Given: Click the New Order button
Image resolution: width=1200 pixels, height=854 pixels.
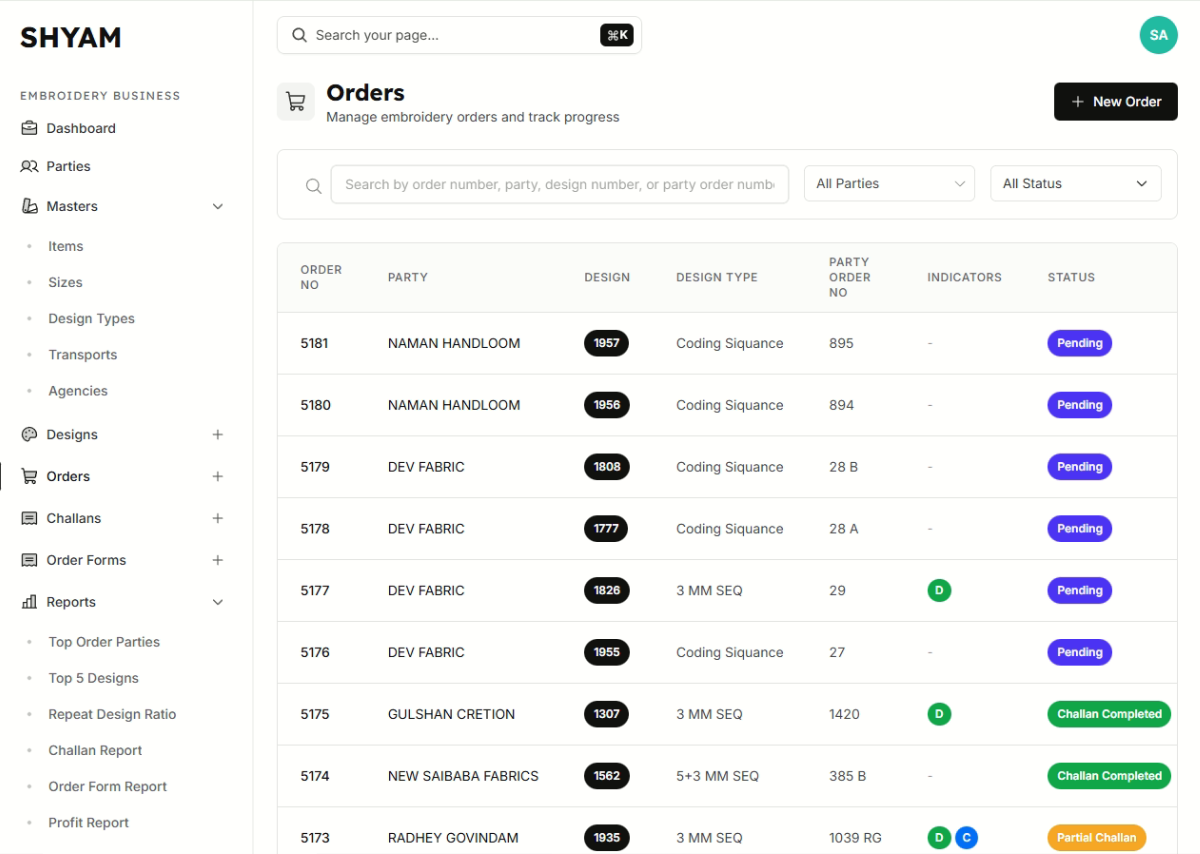Looking at the screenshot, I should (x=1115, y=102).
